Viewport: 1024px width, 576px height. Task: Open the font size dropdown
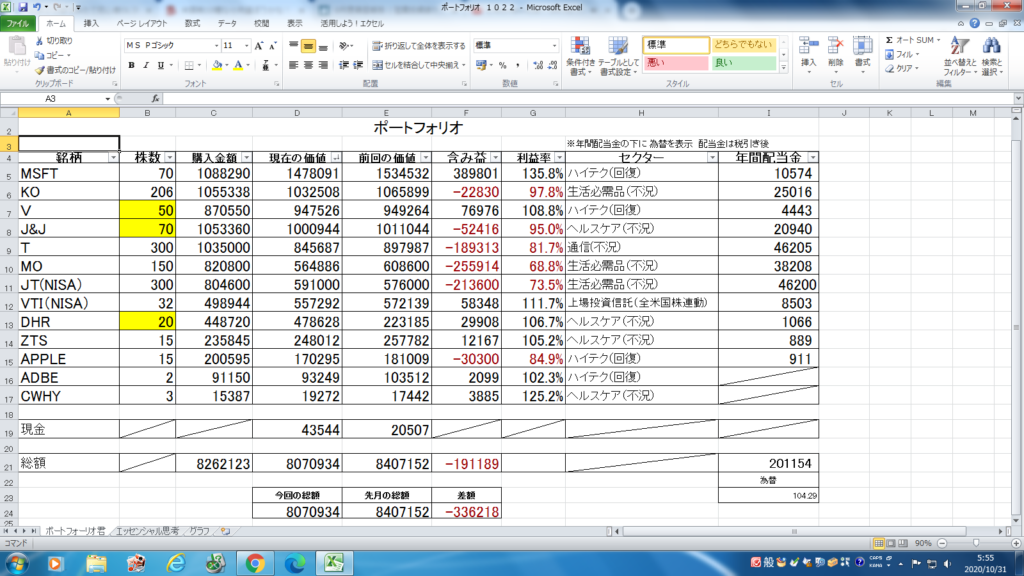pos(246,46)
